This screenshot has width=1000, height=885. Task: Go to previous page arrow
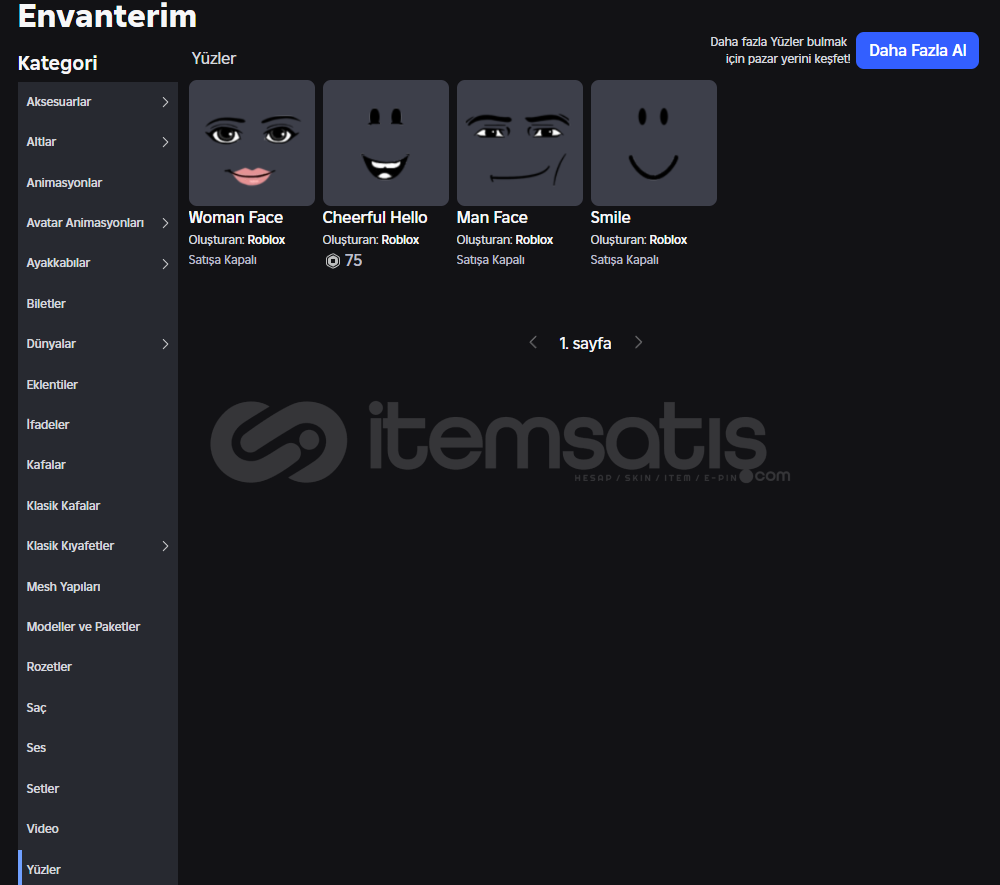pyautogui.click(x=533, y=342)
